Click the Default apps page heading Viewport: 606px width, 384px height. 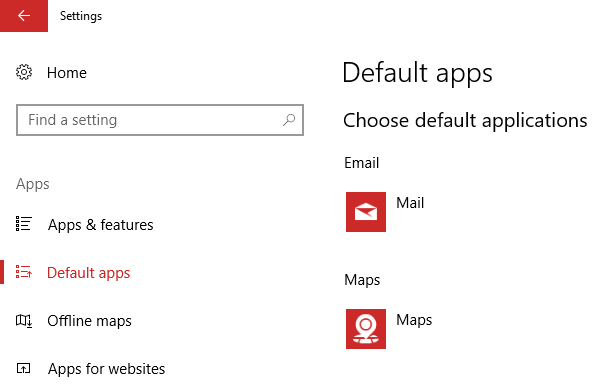[x=417, y=73]
